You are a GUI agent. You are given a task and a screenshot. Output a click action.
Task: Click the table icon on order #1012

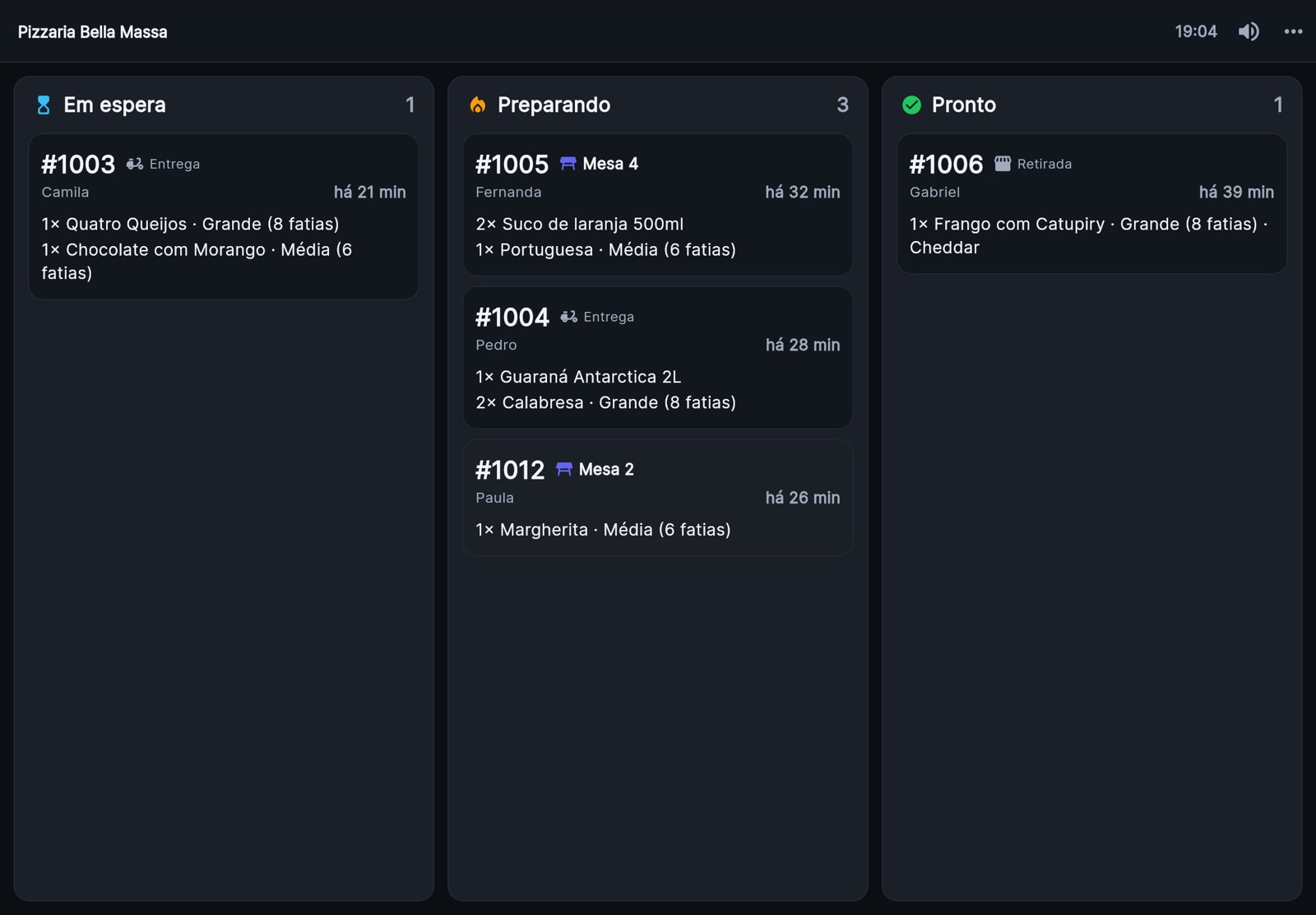(x=564, y=469)
